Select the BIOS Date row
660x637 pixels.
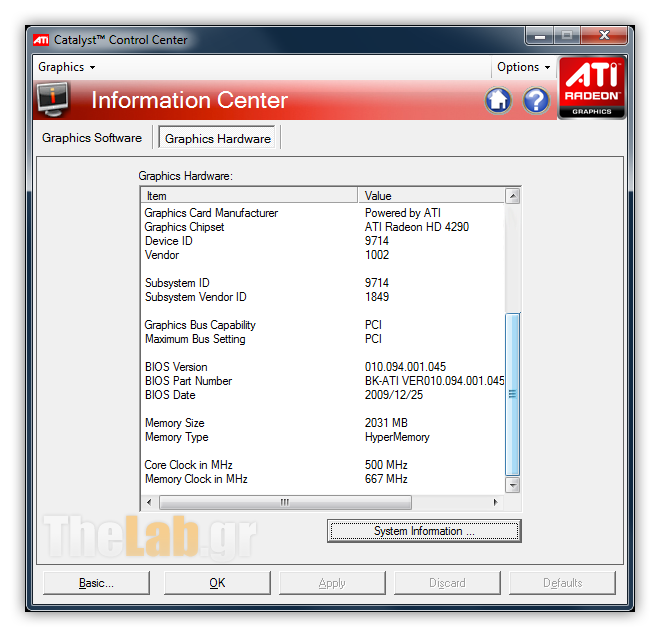(322, 395)
